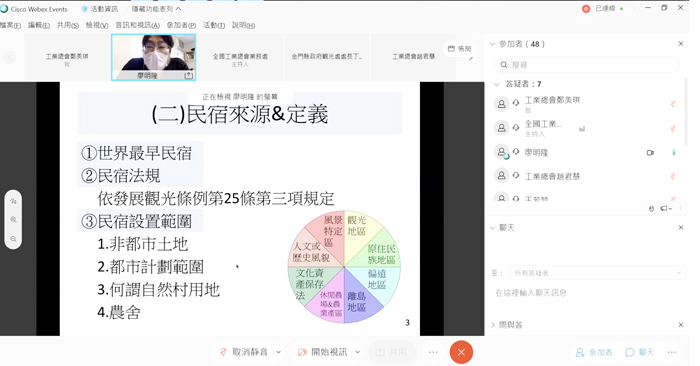
Task: Click headset icon beside 工業總會鄭美琪
Action: (516, 102)
